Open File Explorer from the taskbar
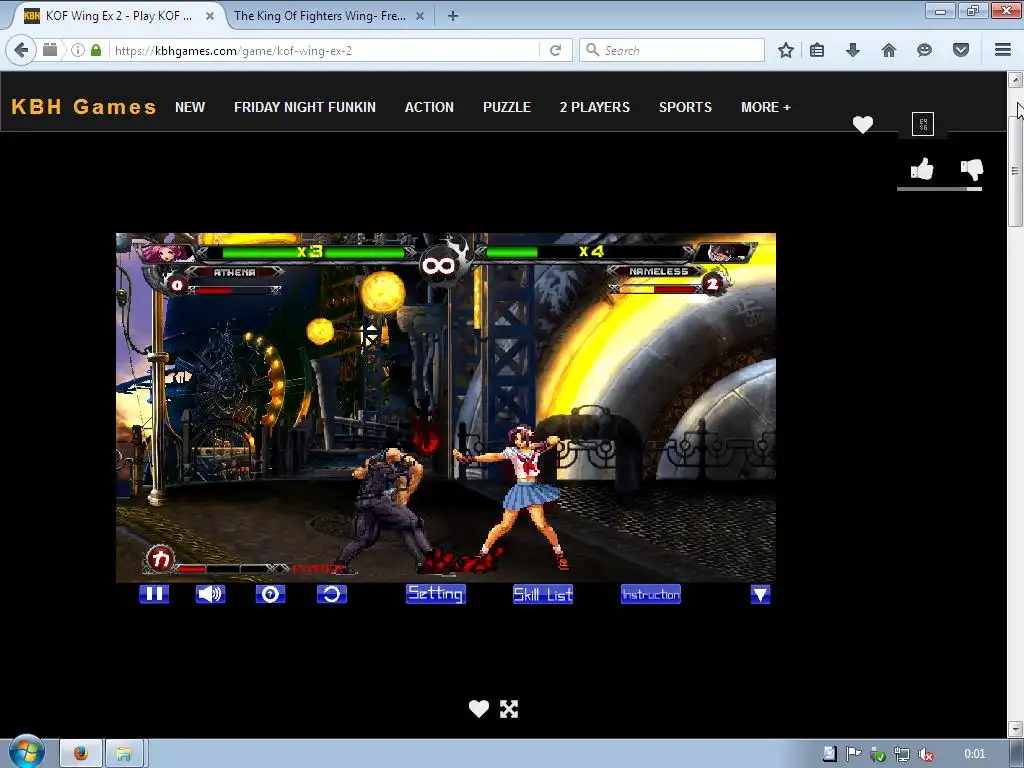 [x=124, y=754]
